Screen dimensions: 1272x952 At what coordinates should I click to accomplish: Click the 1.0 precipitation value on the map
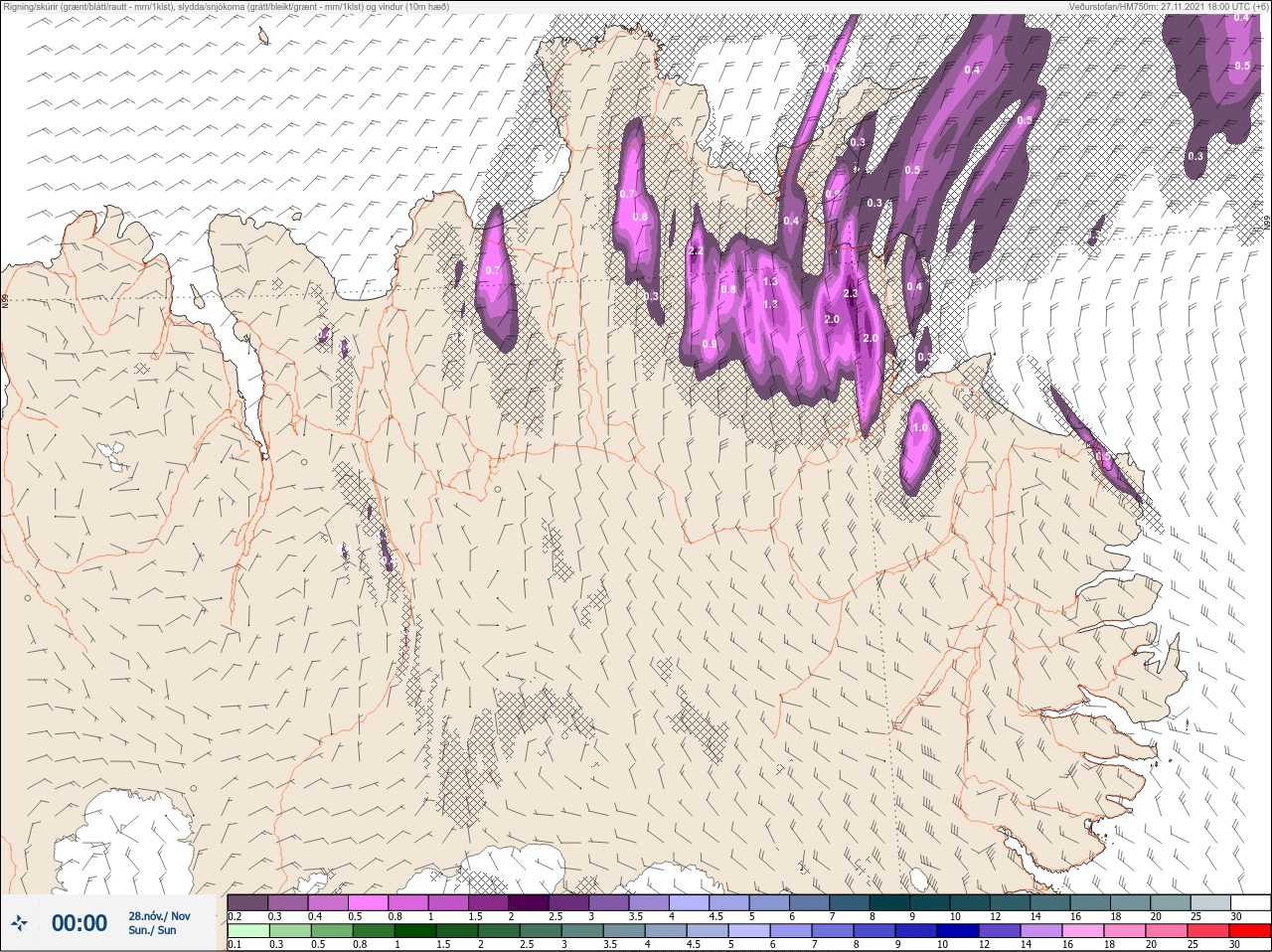pyautogui.click(x=920, y=428)
